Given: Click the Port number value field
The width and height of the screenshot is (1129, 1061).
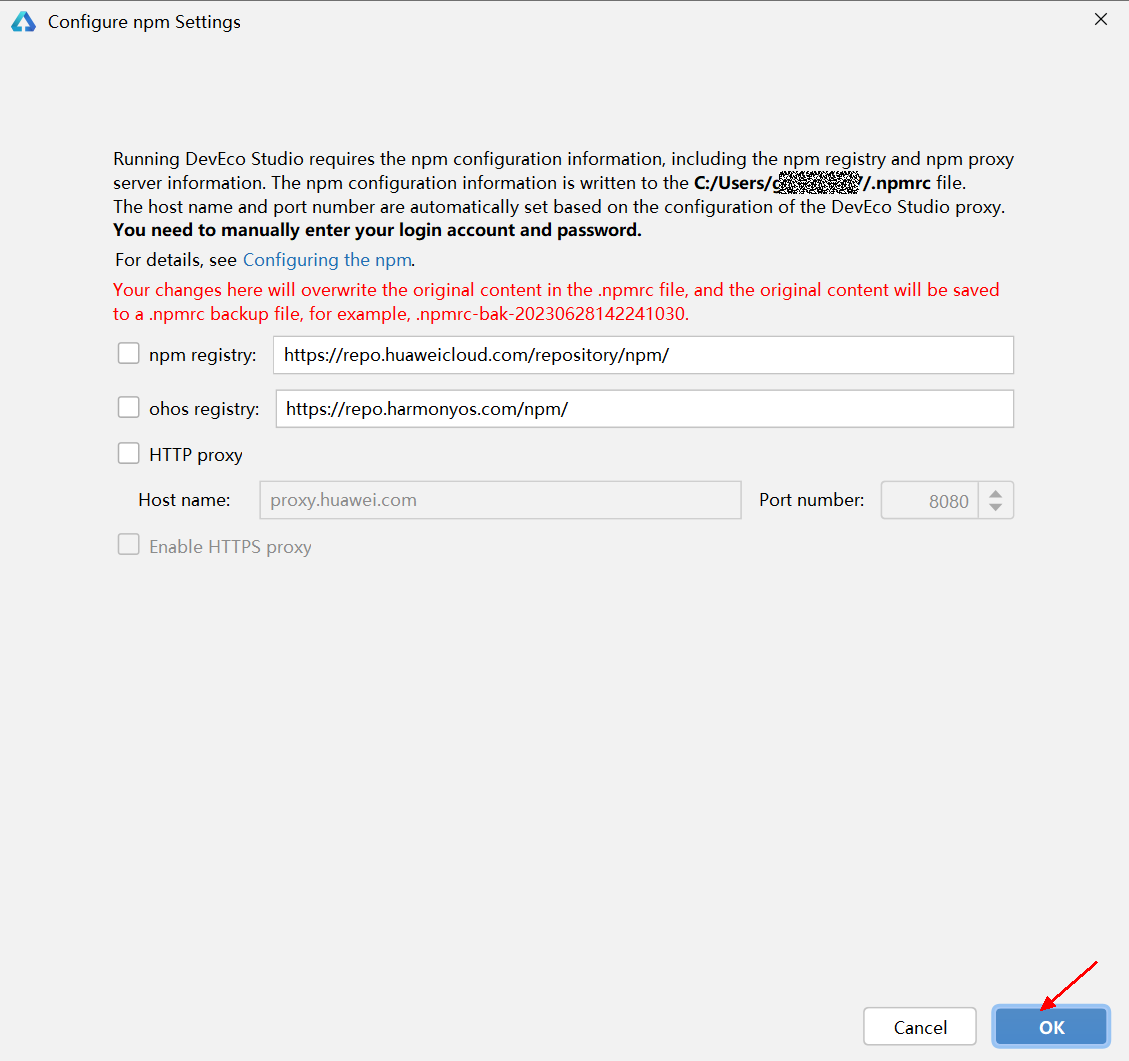Looking at the screenshot, I should [930, 500].
